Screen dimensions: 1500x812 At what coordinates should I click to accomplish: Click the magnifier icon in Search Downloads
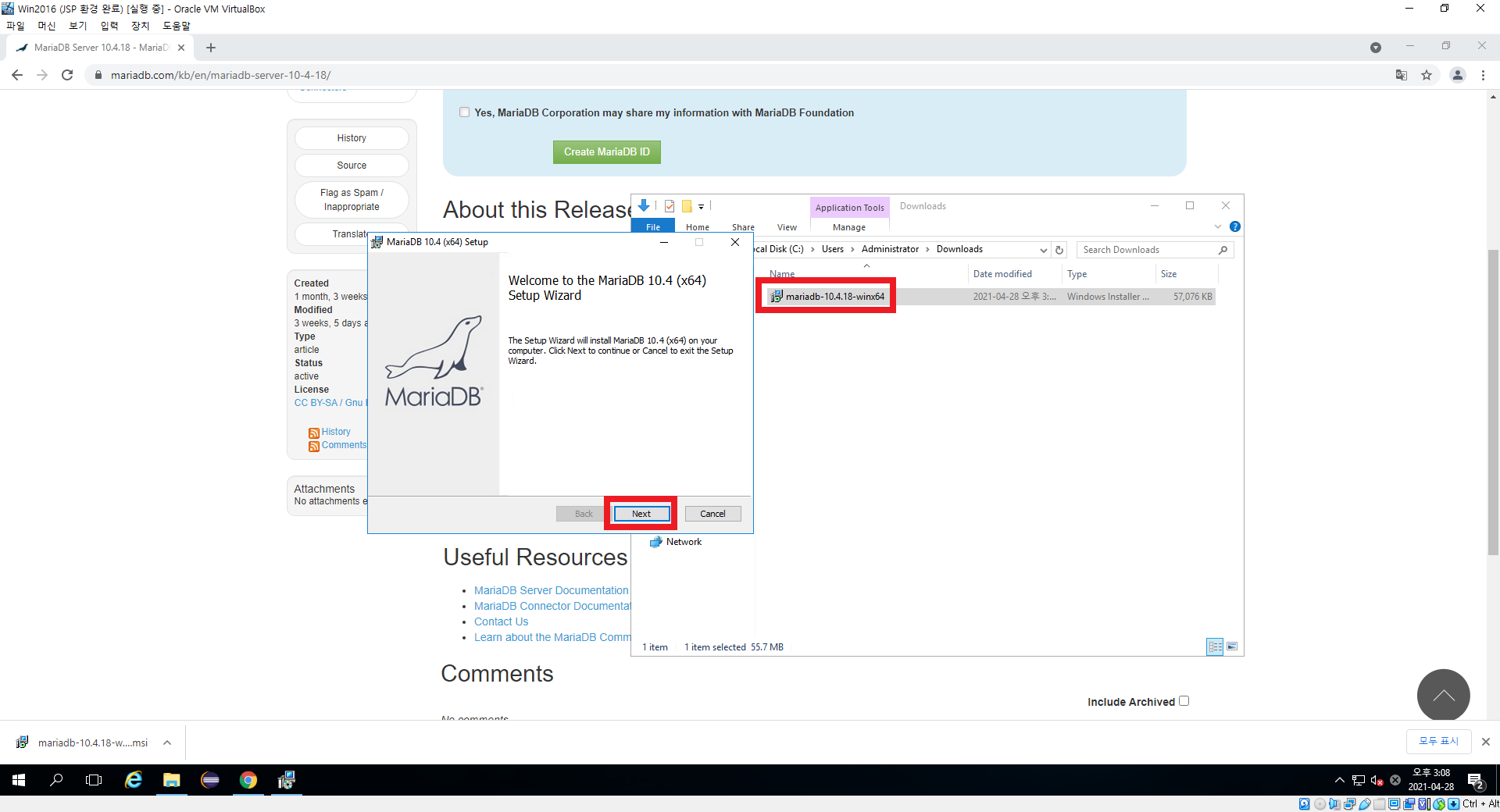click(1223, 250)
